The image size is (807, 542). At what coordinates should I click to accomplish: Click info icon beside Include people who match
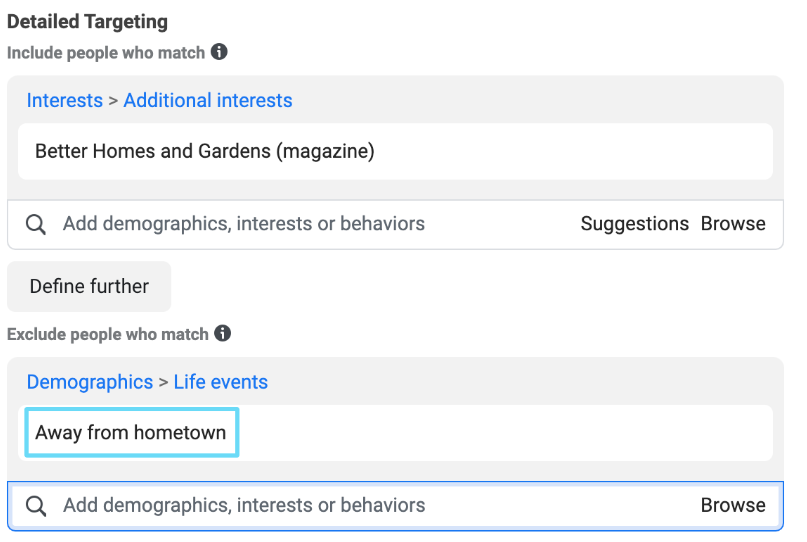coord(219,52)
